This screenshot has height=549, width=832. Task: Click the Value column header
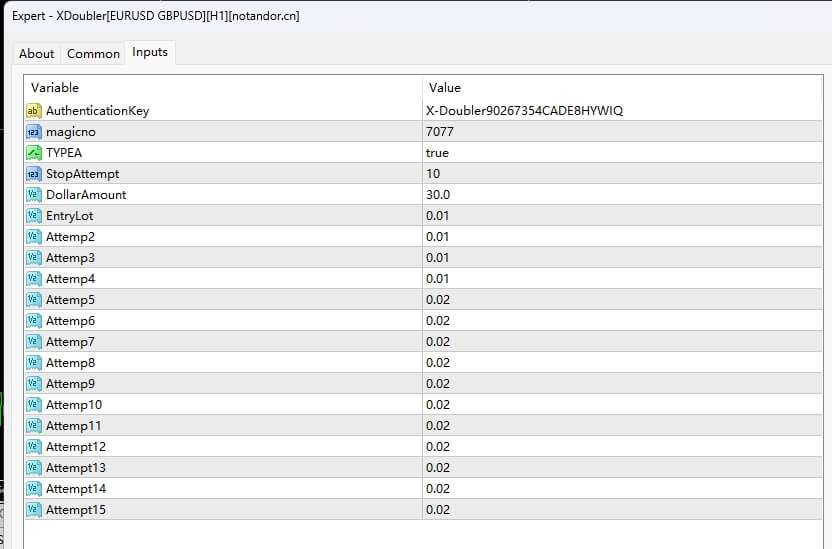(x=622, y=88)
